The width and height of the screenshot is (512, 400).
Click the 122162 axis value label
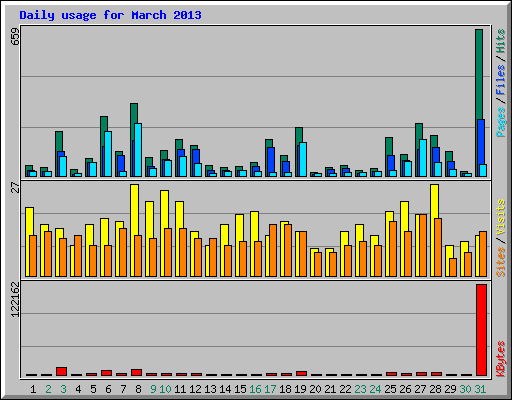(15, 300)
